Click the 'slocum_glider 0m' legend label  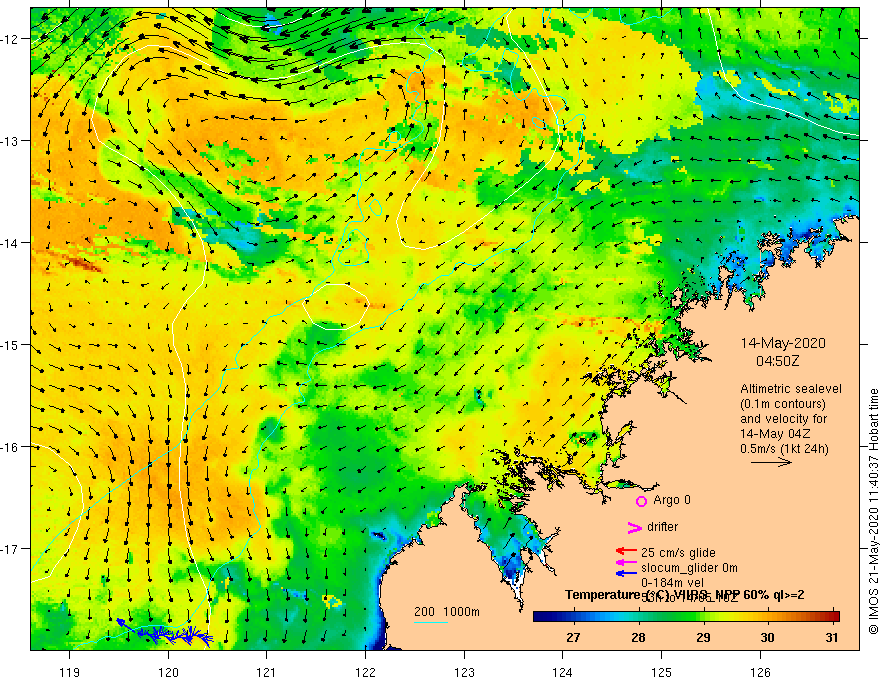tap(689, 568)
